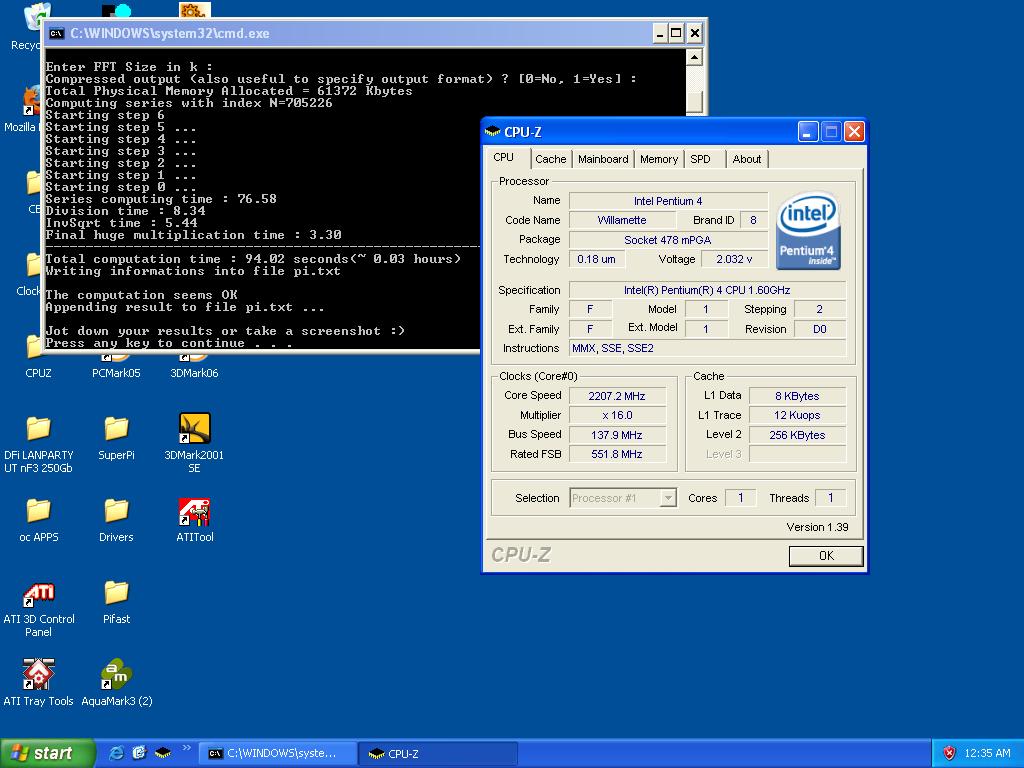Maximize the cmd.exe window

(677, 33)
